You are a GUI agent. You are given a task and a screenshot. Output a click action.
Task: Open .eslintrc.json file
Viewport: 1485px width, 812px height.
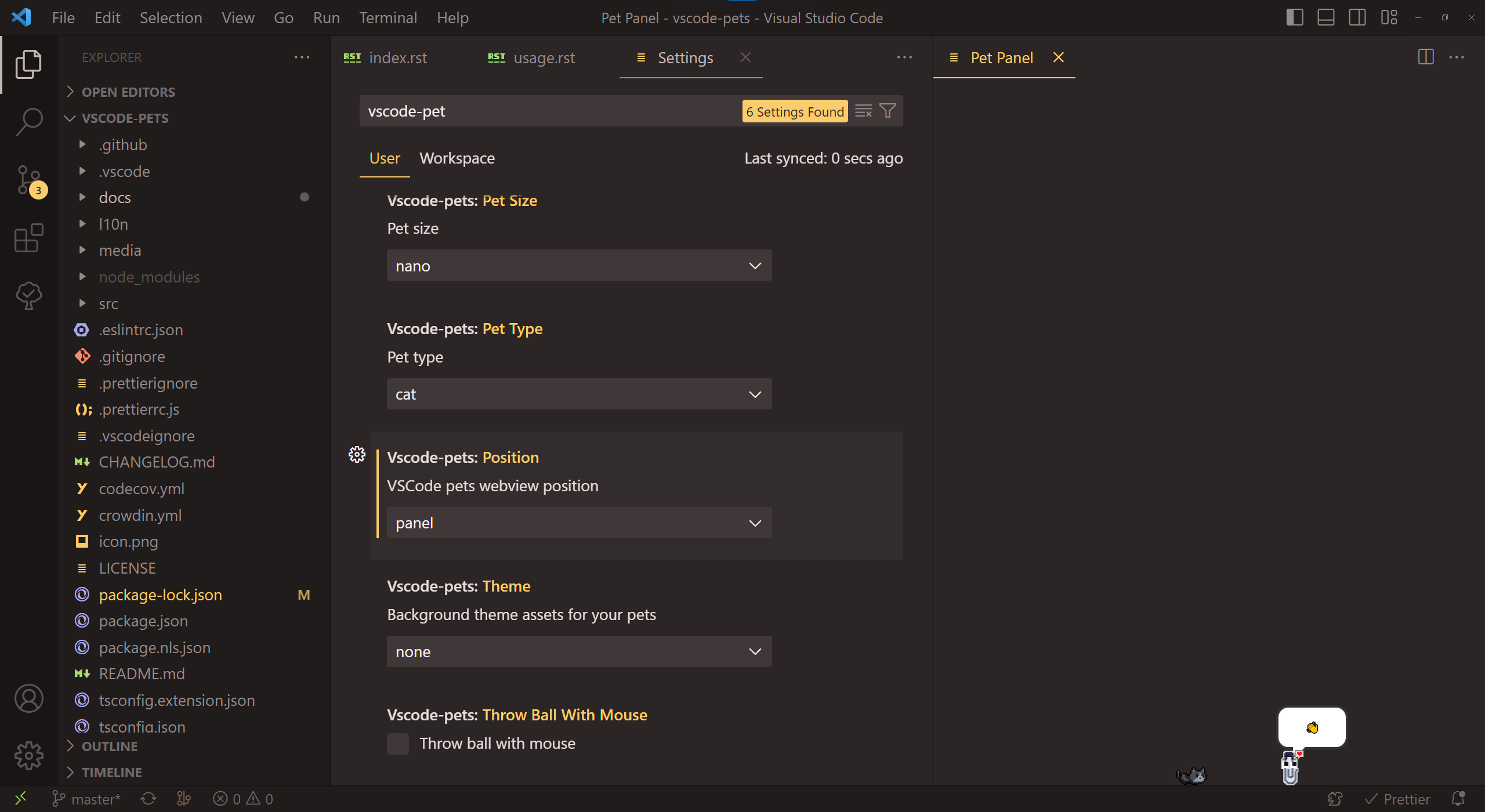point(194,330)
